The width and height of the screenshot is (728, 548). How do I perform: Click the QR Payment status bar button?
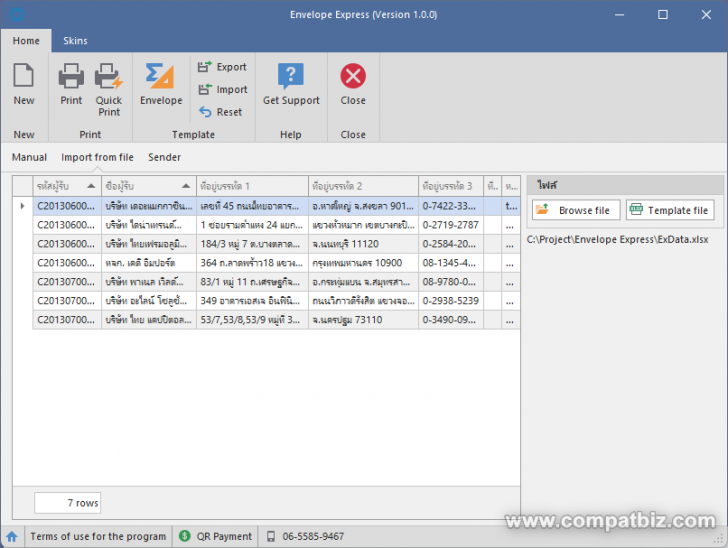tap(215, 537)
